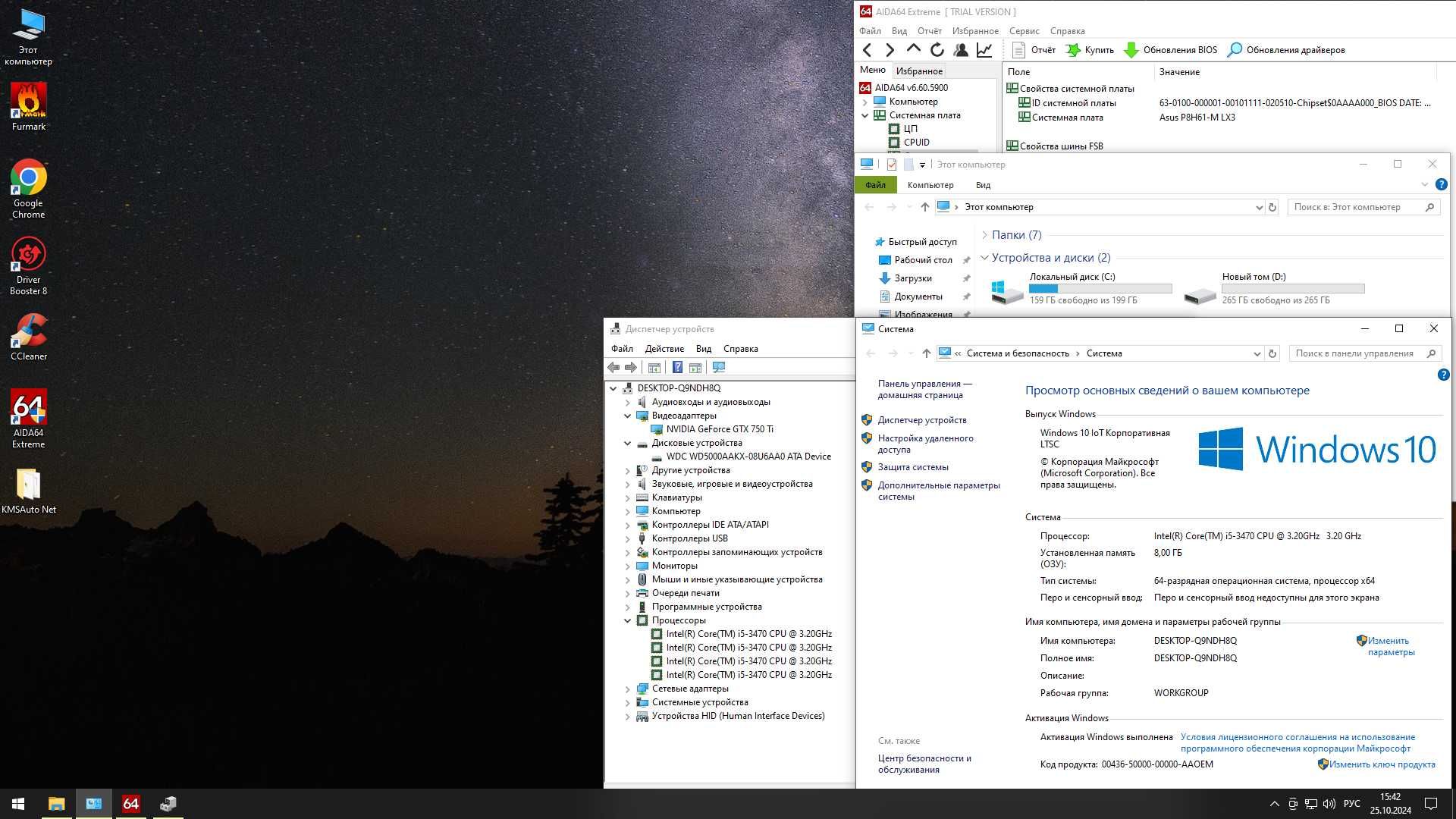Open Google Chrome desktop icon
This screenshot has height=819, width=1456.
click(29, 189)
